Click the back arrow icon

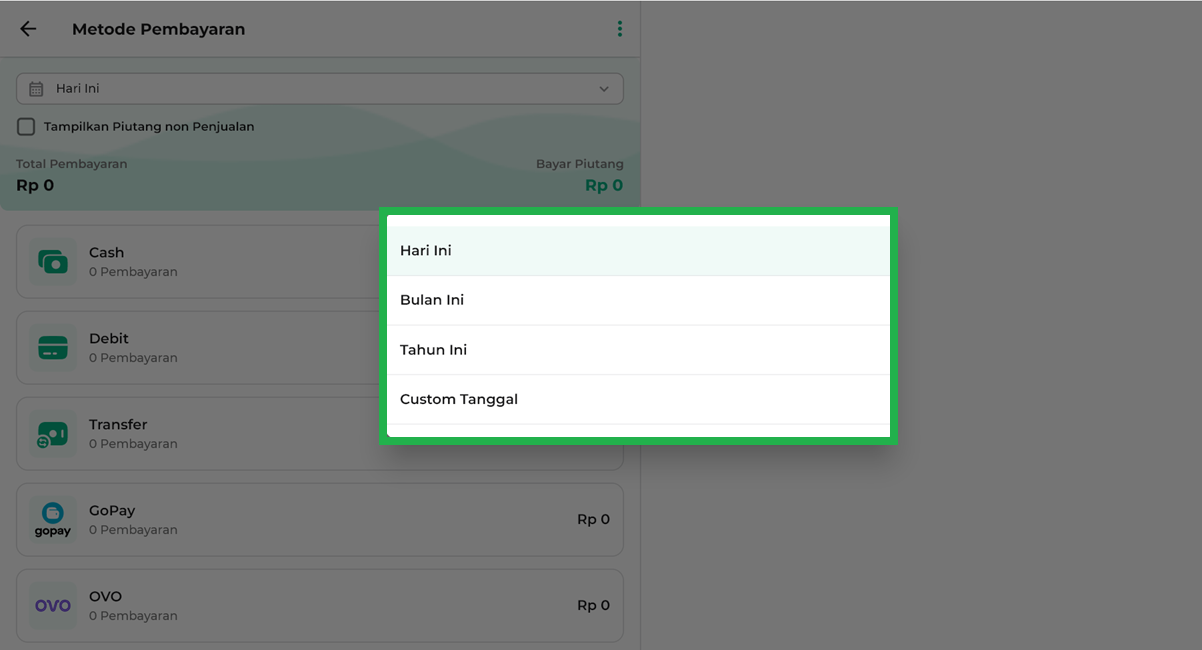point(28,29)
